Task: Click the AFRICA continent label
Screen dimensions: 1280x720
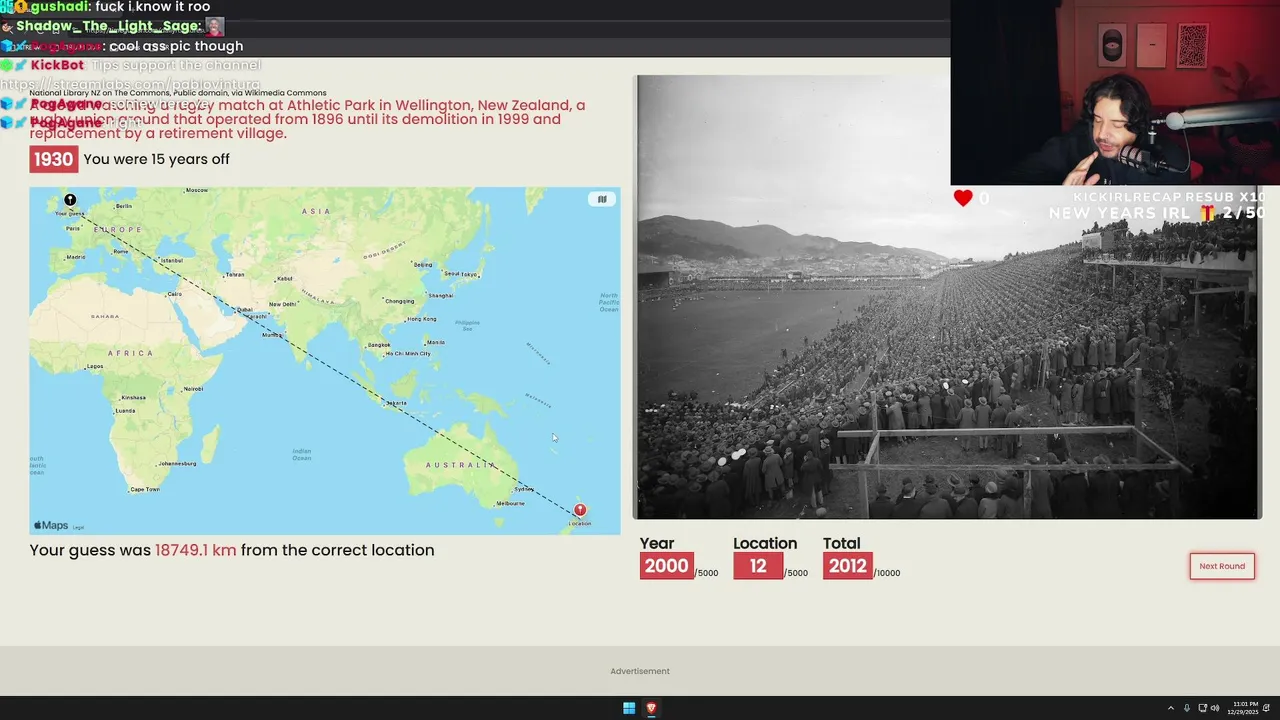Action: point(131,353)
